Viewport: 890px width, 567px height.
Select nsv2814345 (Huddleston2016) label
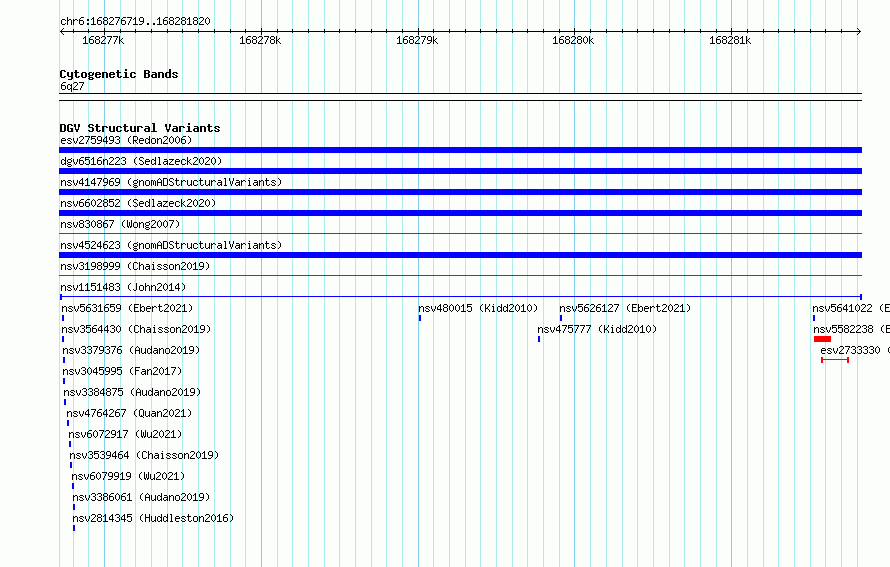(x=153, y=518)
